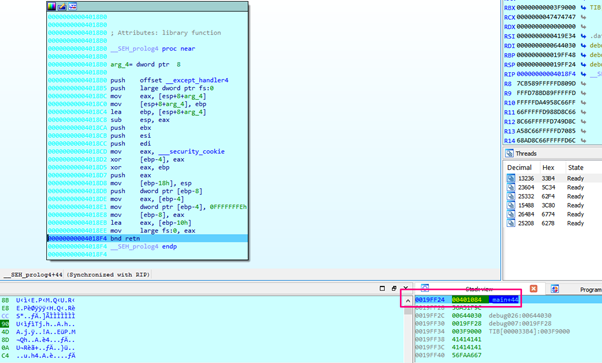Screen dimensions: 602x363
Task: Click the Program Segmentation tab icon
Action: pos(555,289)
